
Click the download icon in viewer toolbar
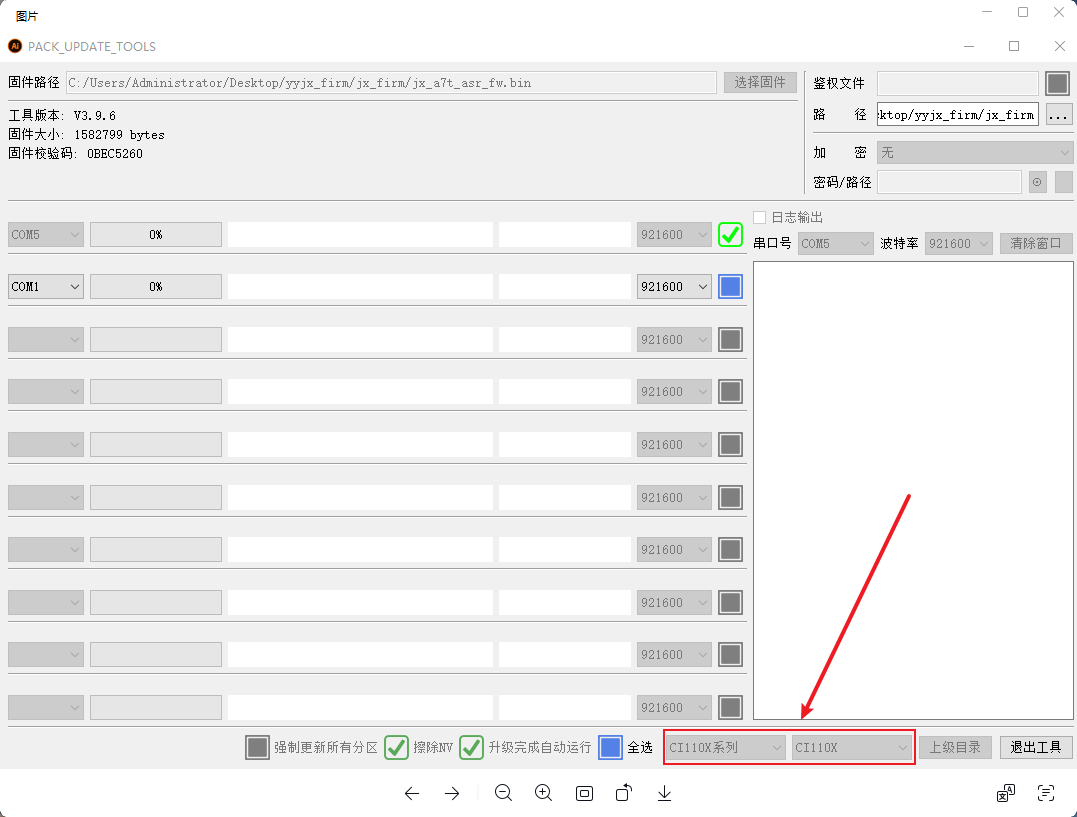point(664,793)
